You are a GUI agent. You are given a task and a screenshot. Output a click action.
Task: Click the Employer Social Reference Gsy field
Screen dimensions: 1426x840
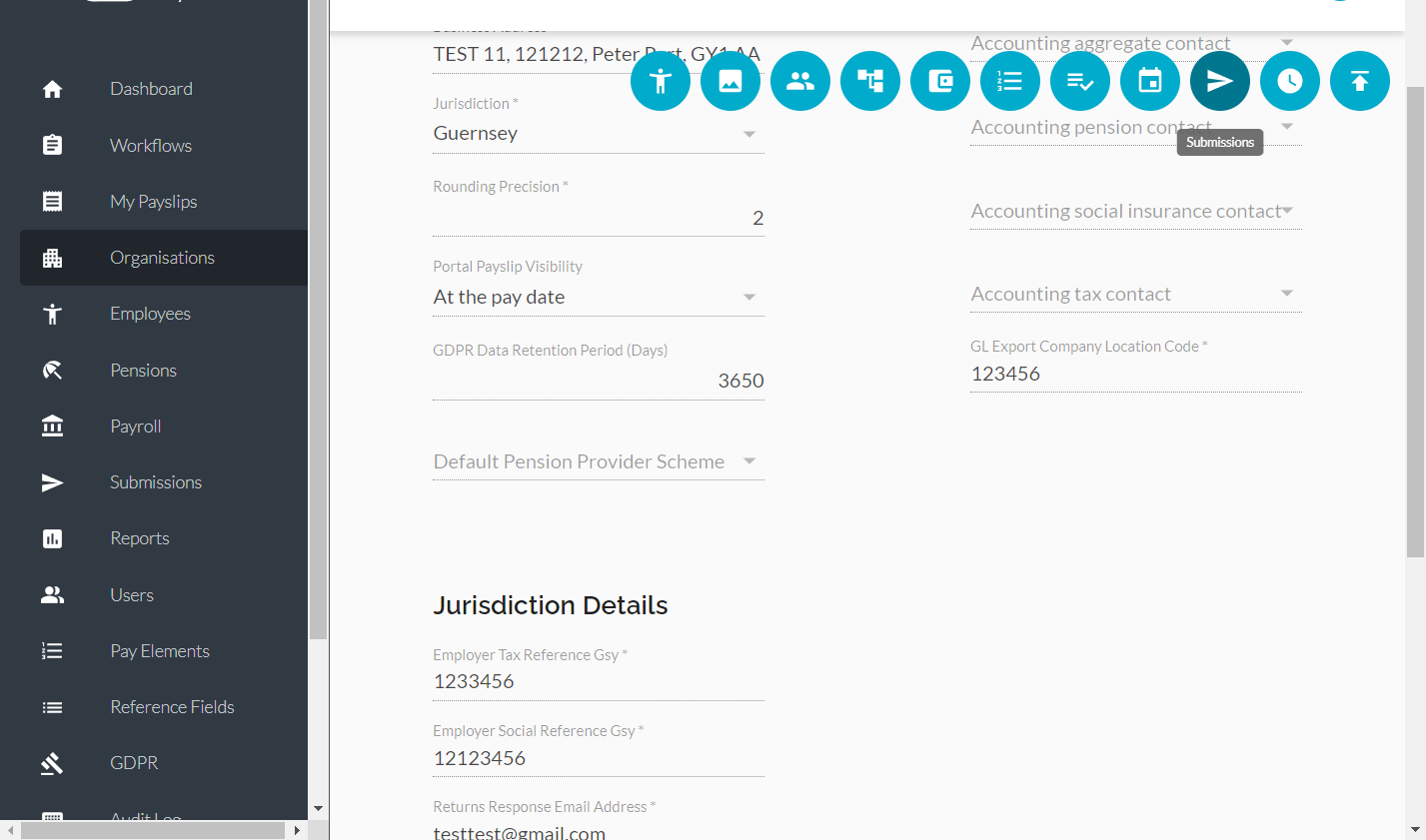click(x=599, y=758)
